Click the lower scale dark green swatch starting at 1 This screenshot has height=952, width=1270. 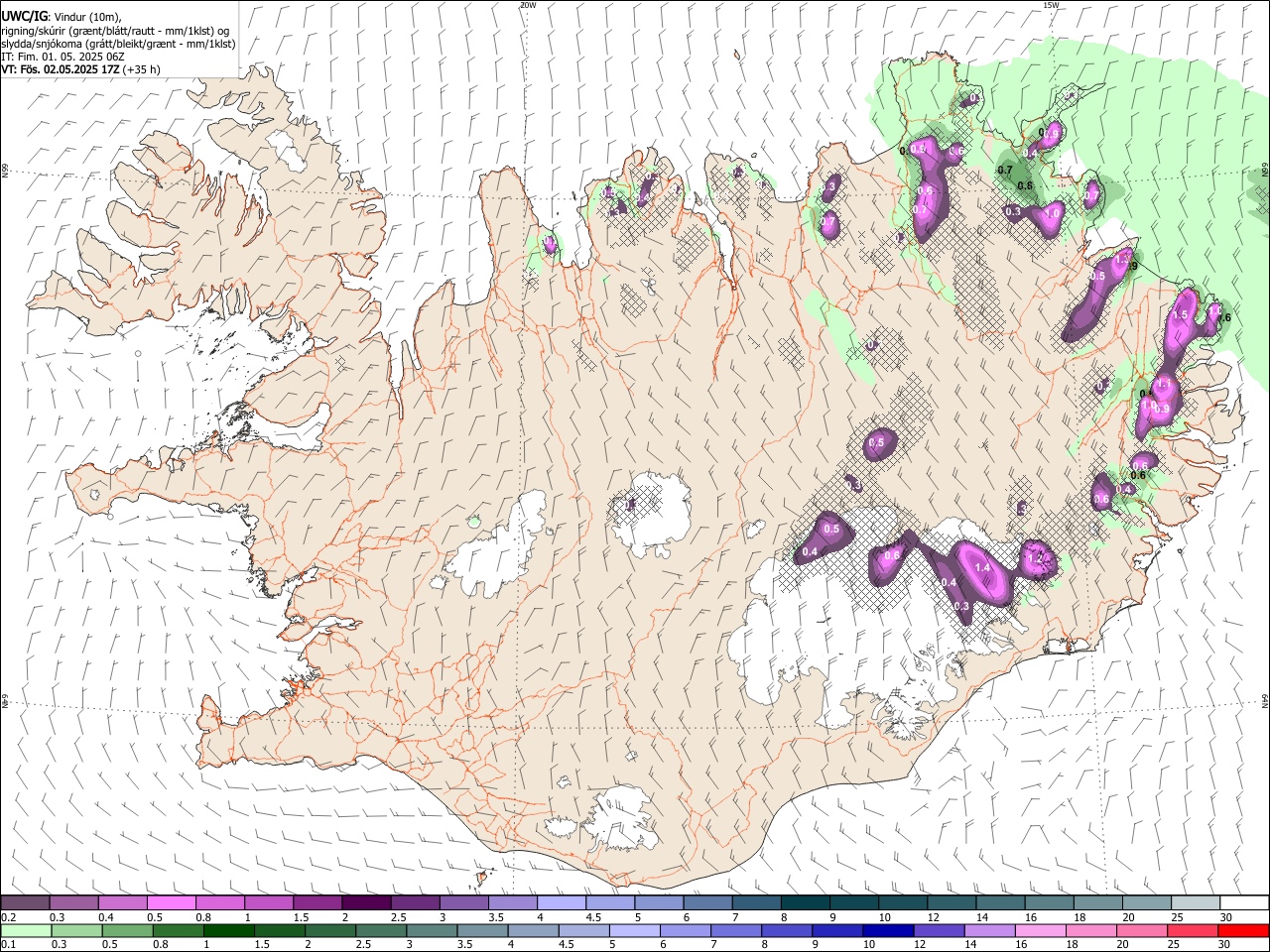pos(229,930)
